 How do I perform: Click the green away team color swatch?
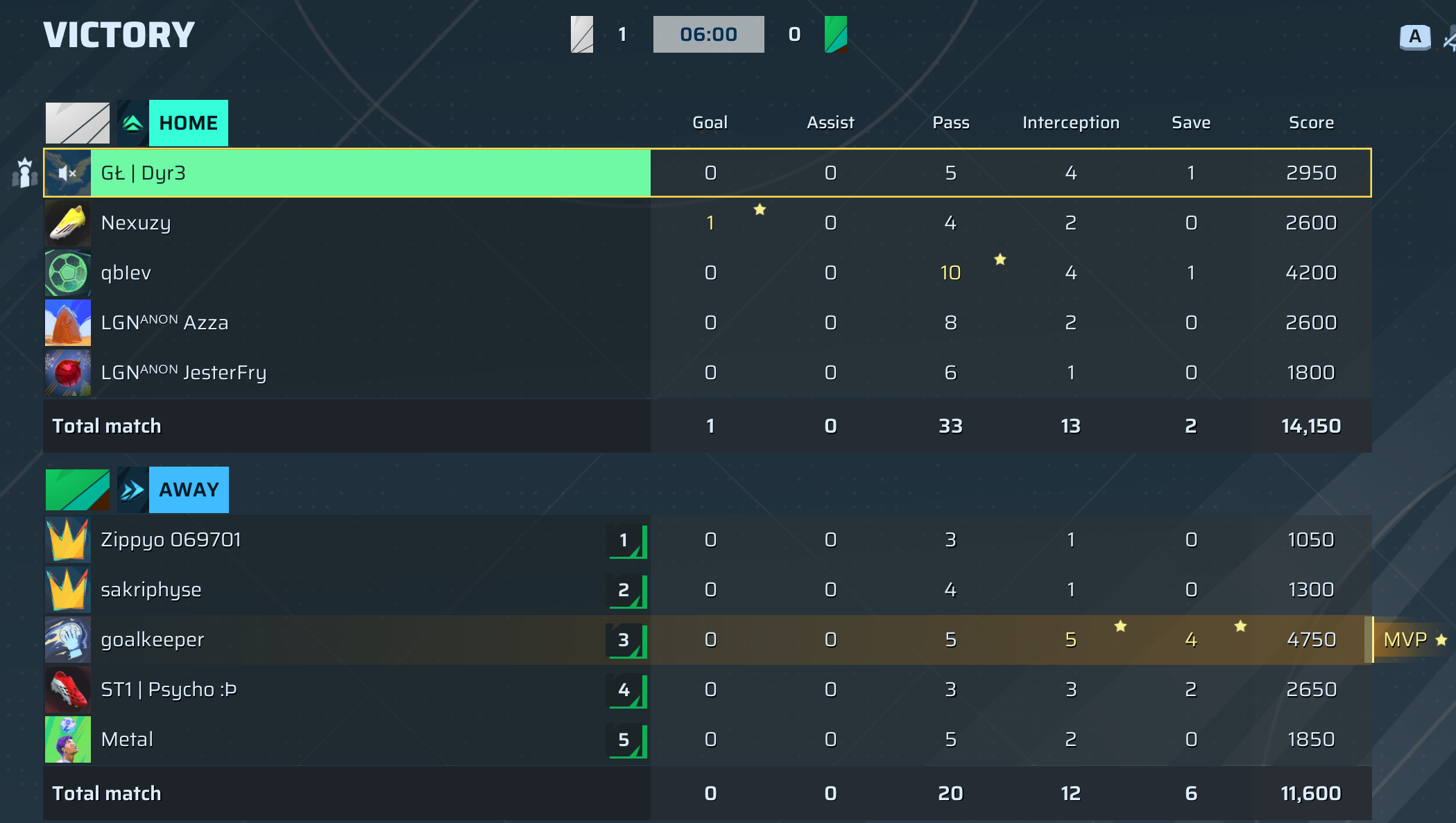click(x=78, y=490)
